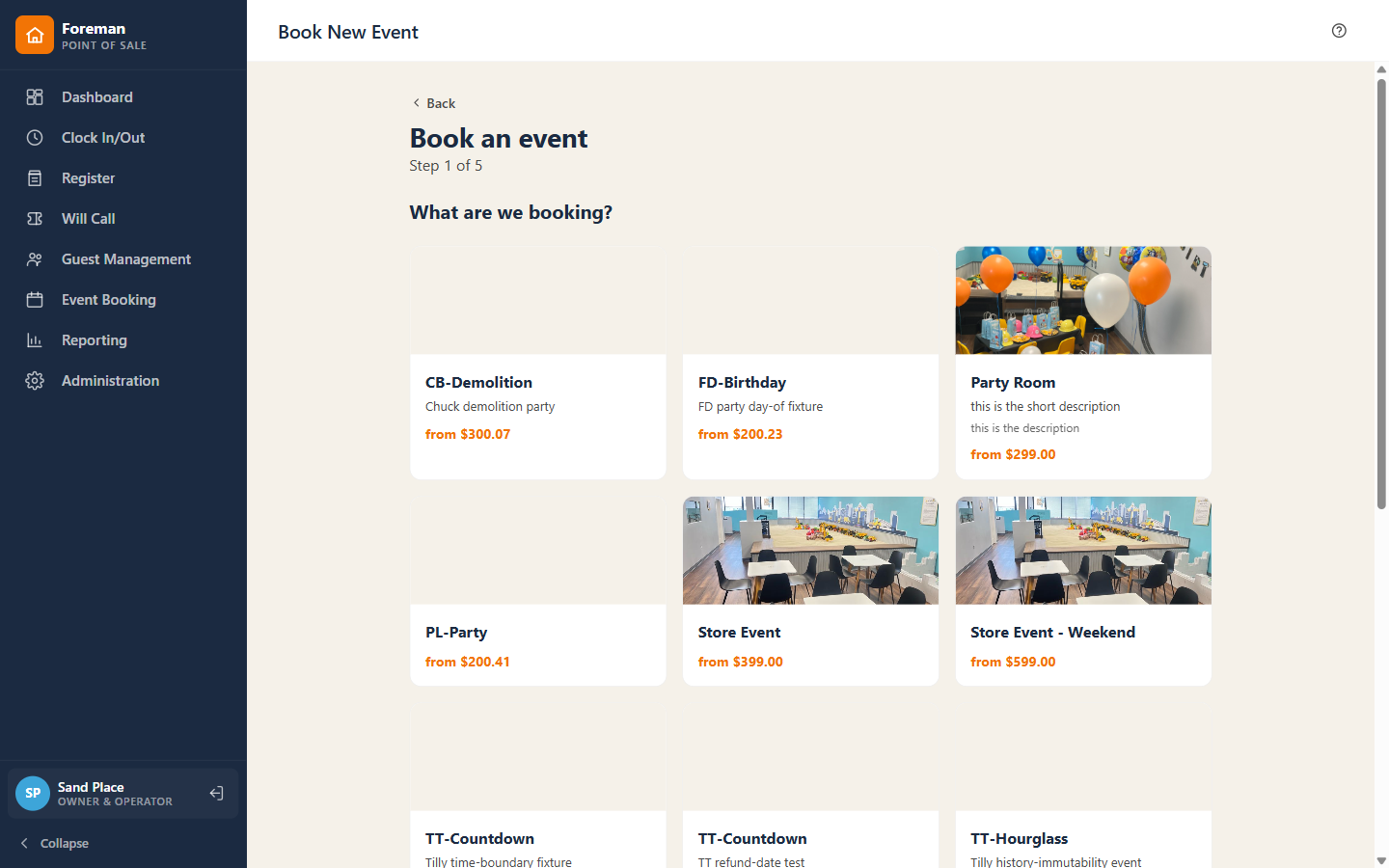Choose the FD-Birthday event card

[810, 363]
